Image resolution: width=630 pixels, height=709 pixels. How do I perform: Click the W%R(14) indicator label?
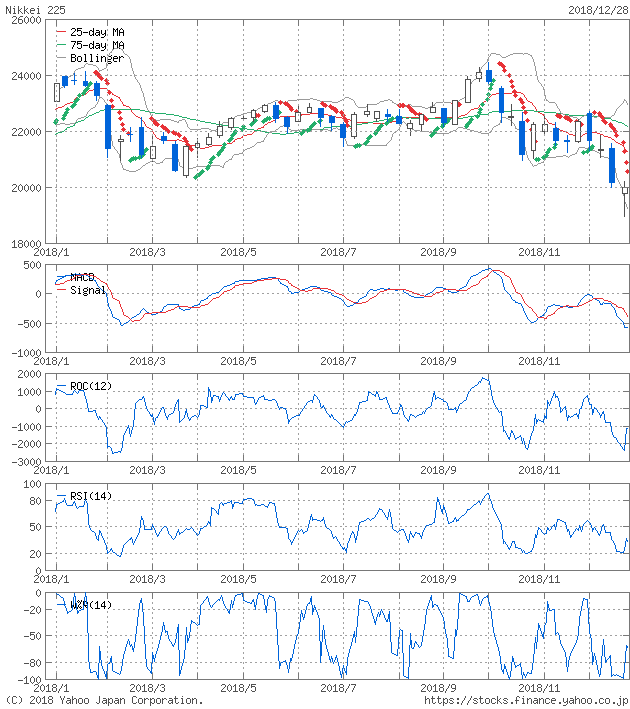point(90,604)
